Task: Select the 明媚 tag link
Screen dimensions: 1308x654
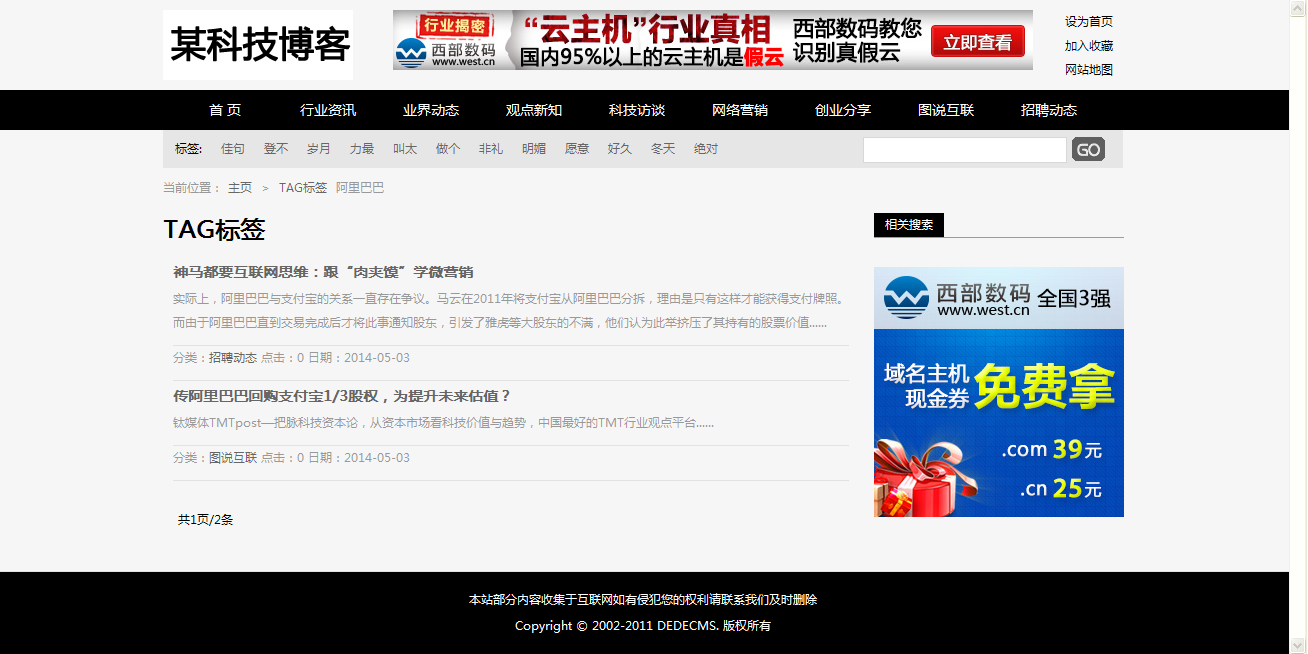Action: point(533,149)
